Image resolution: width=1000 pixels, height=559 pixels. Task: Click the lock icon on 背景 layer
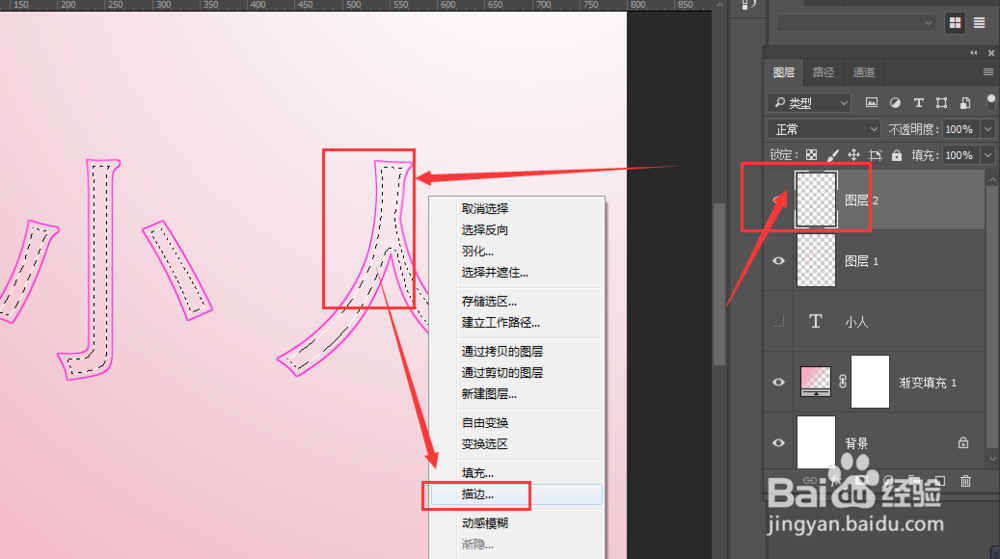coord(963,442)
